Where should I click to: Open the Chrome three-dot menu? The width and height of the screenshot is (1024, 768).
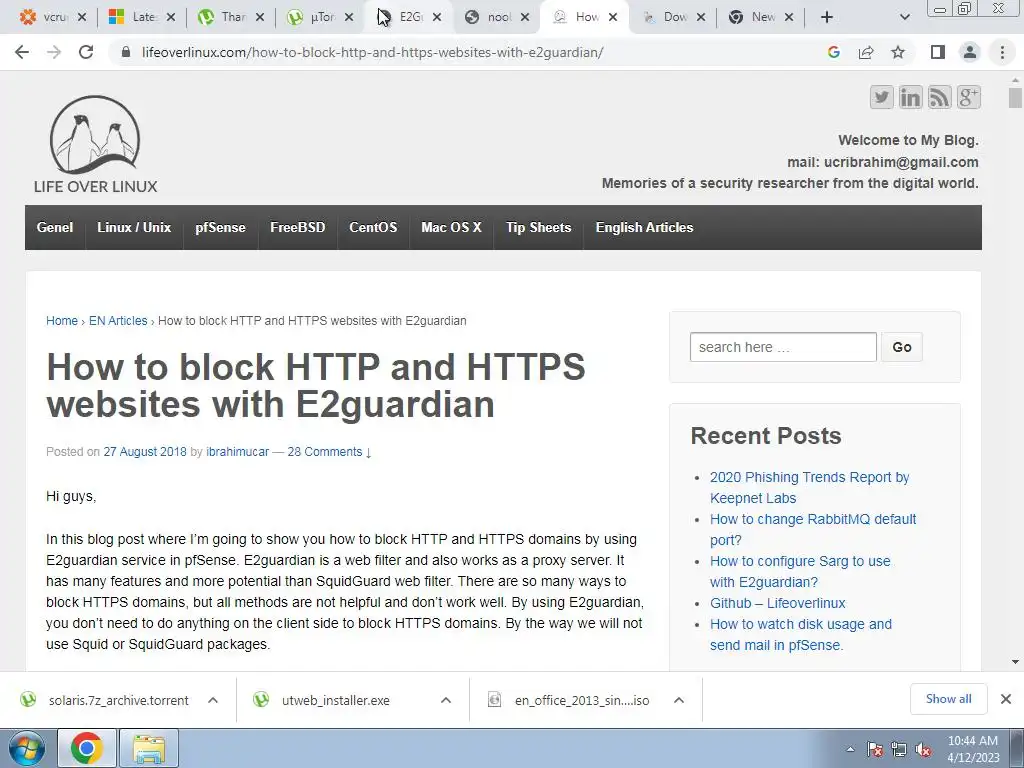pos(1002,52)
